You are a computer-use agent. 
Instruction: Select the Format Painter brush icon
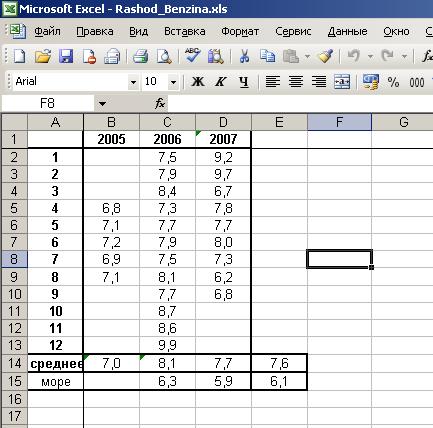coord(326,56)
